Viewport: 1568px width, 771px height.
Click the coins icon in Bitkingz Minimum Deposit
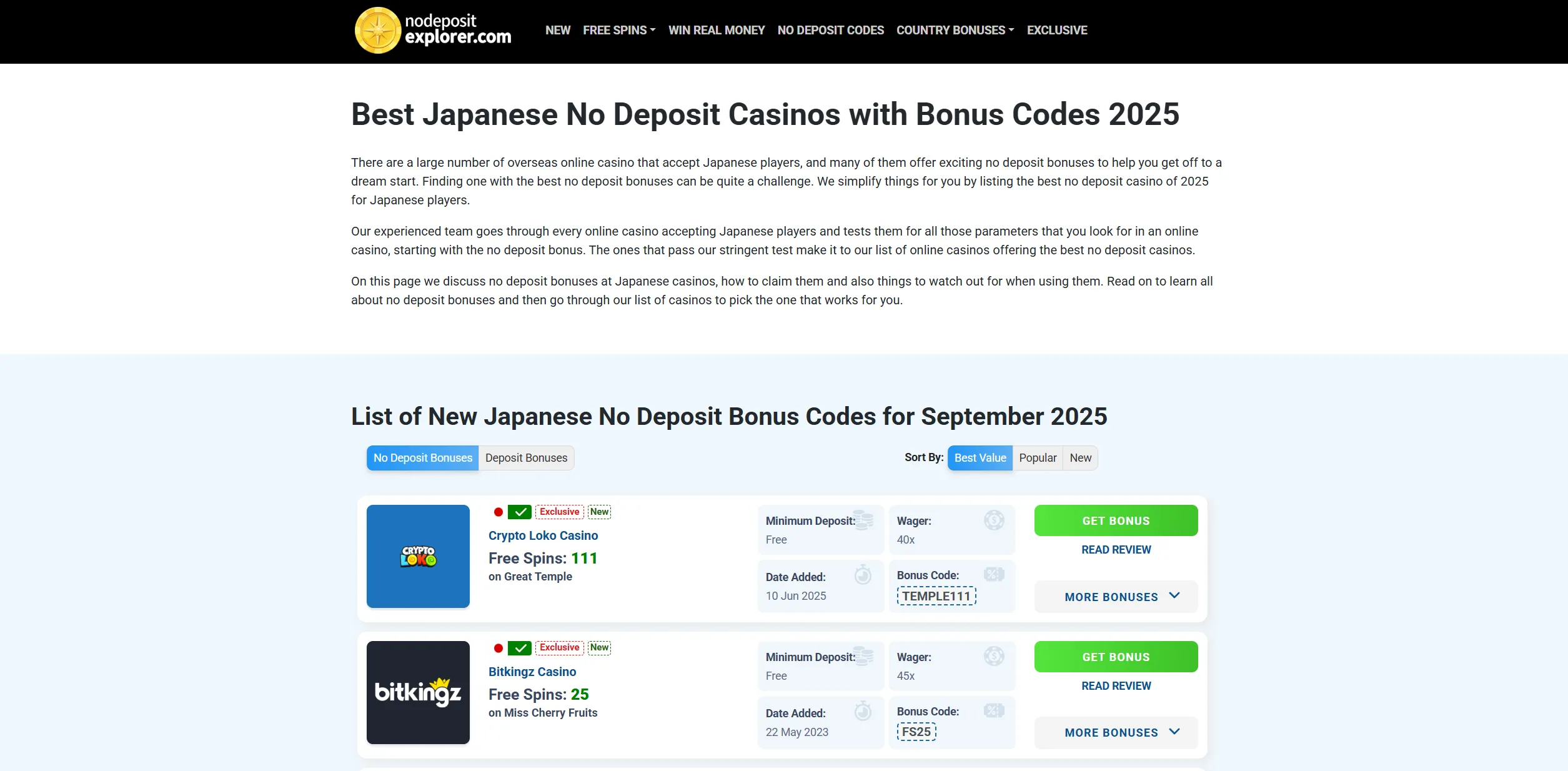863,656
